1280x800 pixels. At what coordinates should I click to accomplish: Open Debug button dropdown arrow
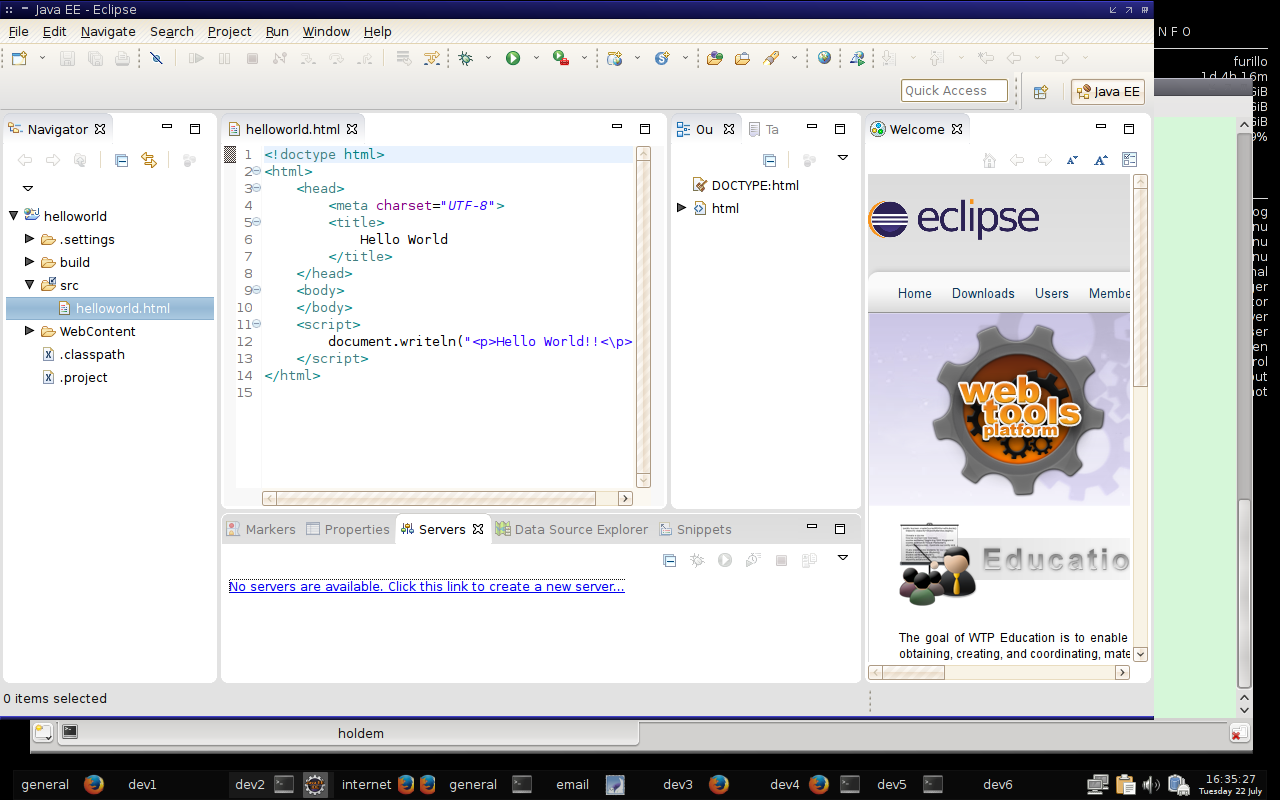click(x=488, y=58)
